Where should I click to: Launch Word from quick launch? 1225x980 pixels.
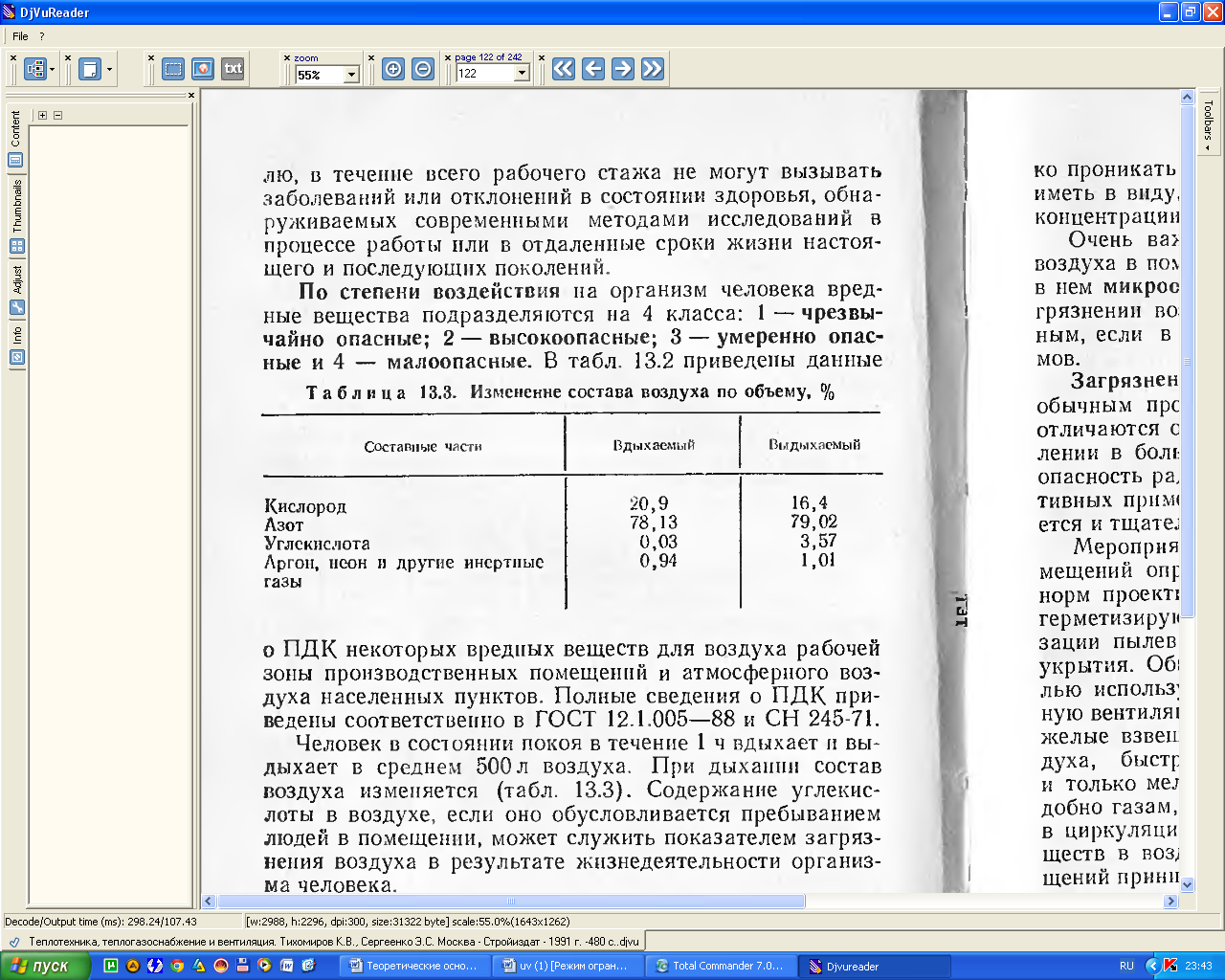[x=287, y=966]
